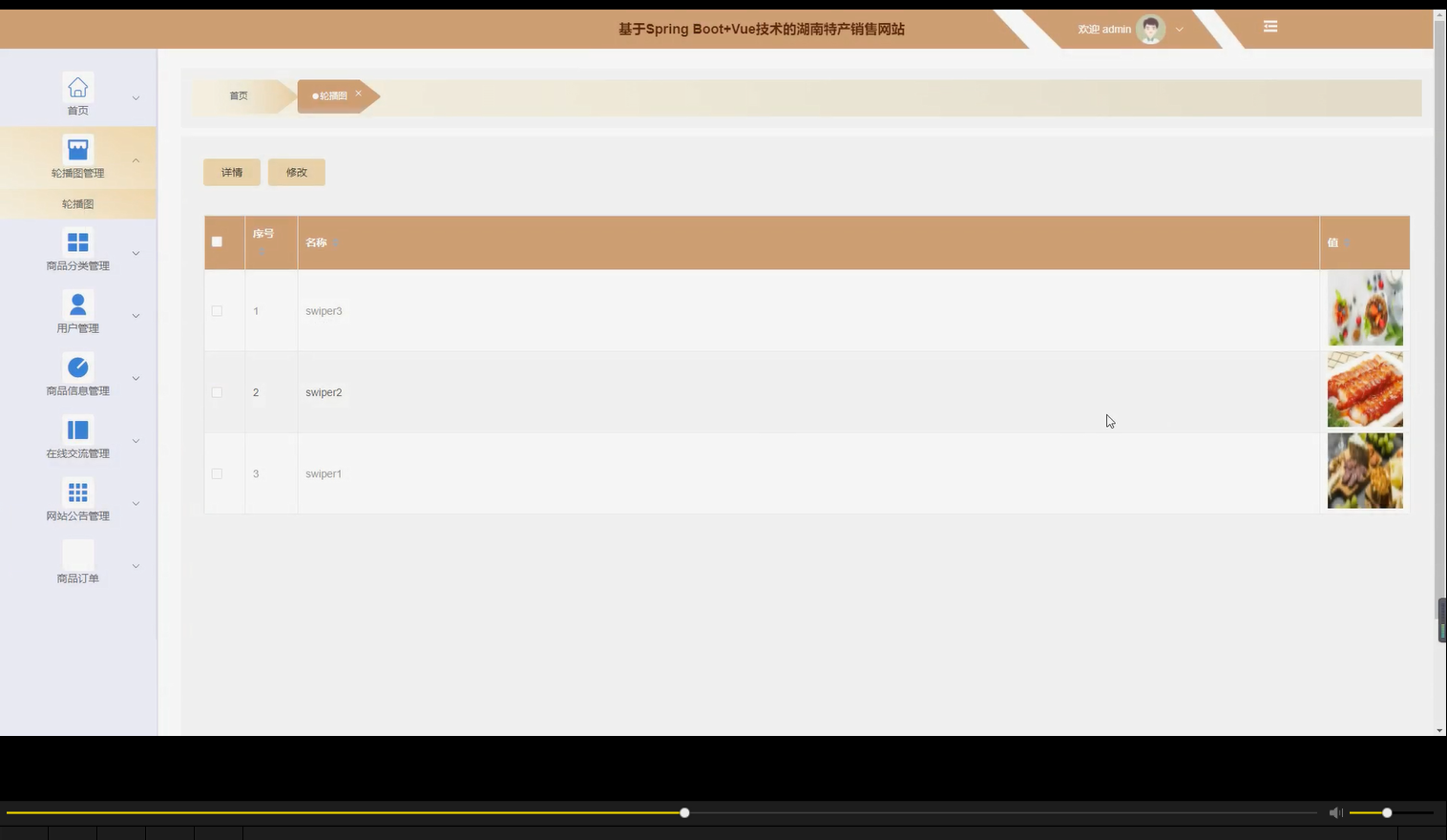1447x840 pixels.
Task: Check the swiper2 row checkbox
Action: (217, 392)
